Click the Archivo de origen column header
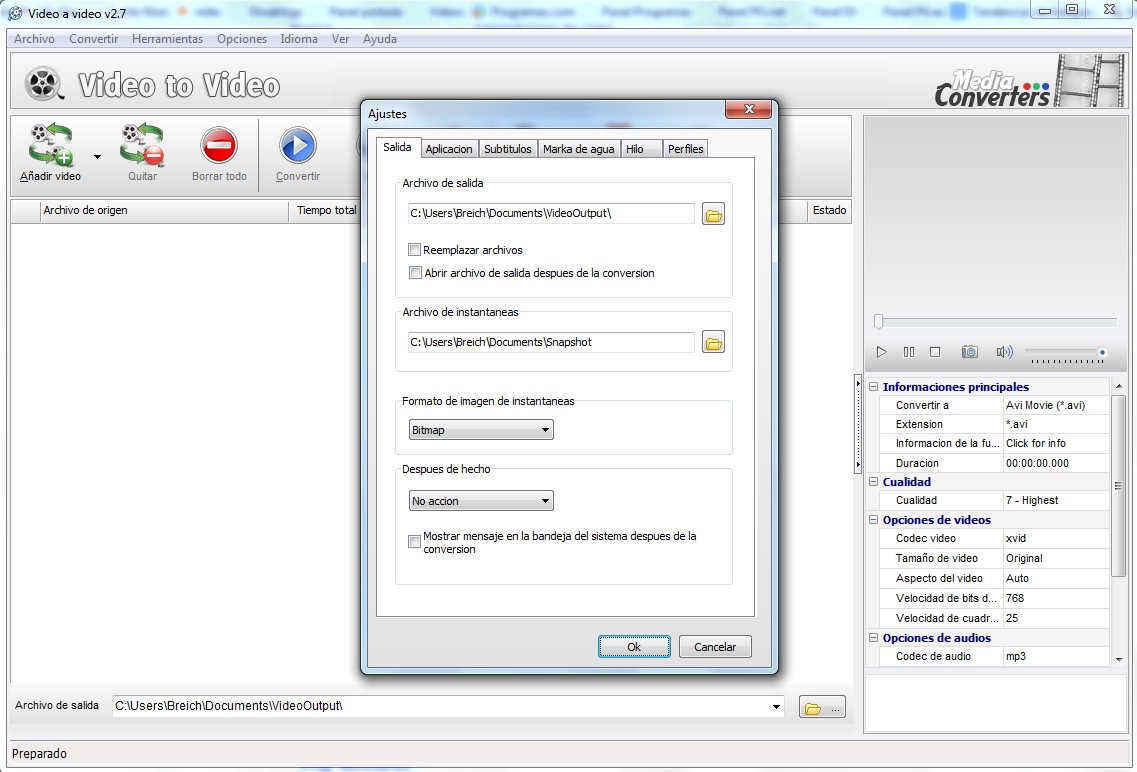 [x=164, y=210]
